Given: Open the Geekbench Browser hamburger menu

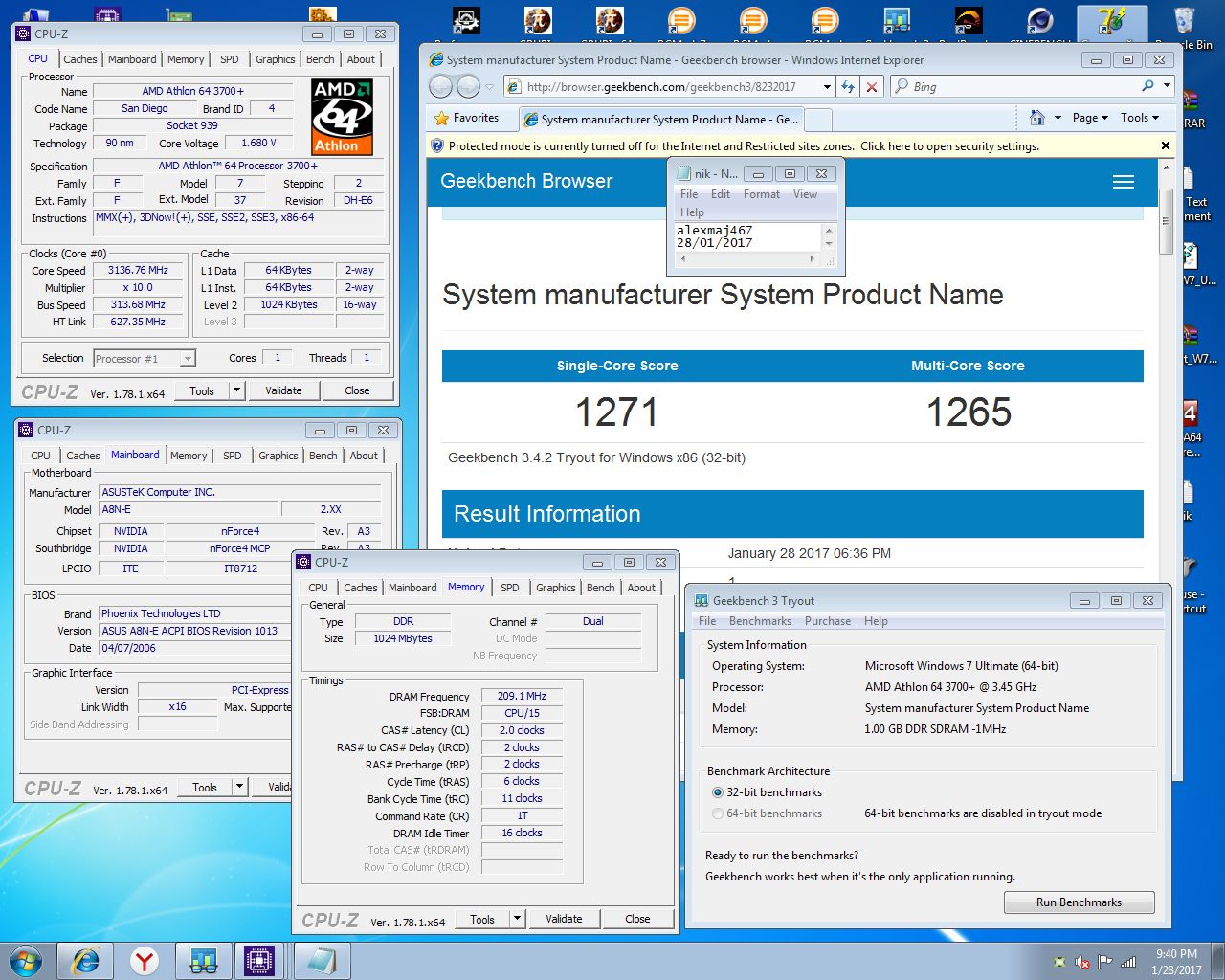Looking at the screenshot, I should click(1124, 182).
